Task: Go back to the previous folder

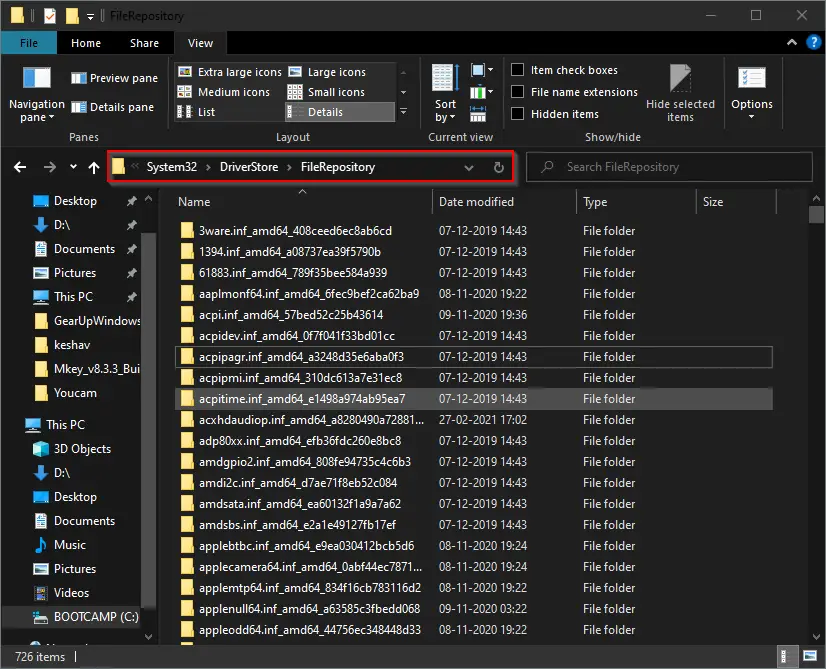Action: coord(20,167)
